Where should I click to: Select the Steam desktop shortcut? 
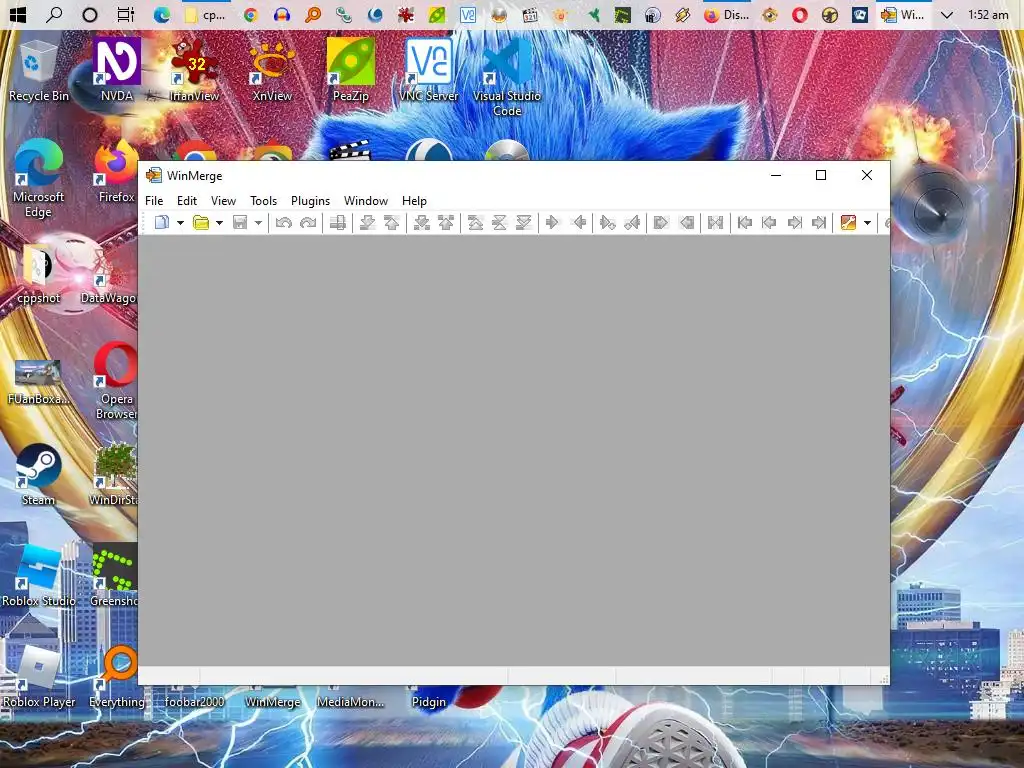(38, 475)
